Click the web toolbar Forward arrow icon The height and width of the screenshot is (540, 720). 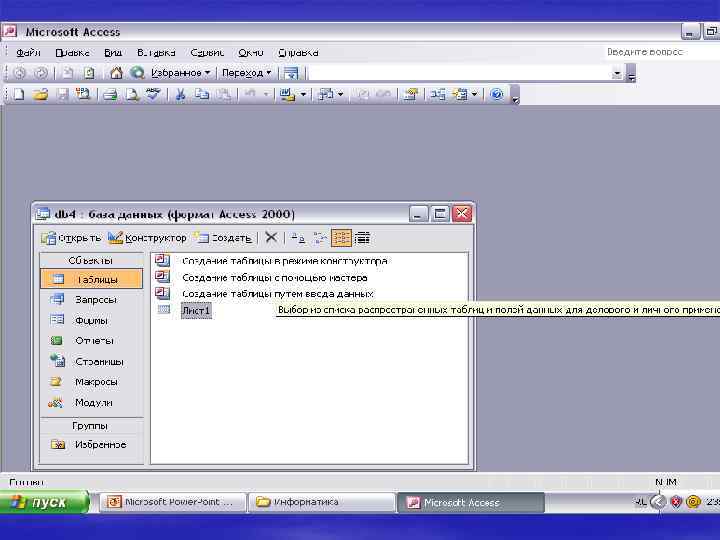point(41,73)
